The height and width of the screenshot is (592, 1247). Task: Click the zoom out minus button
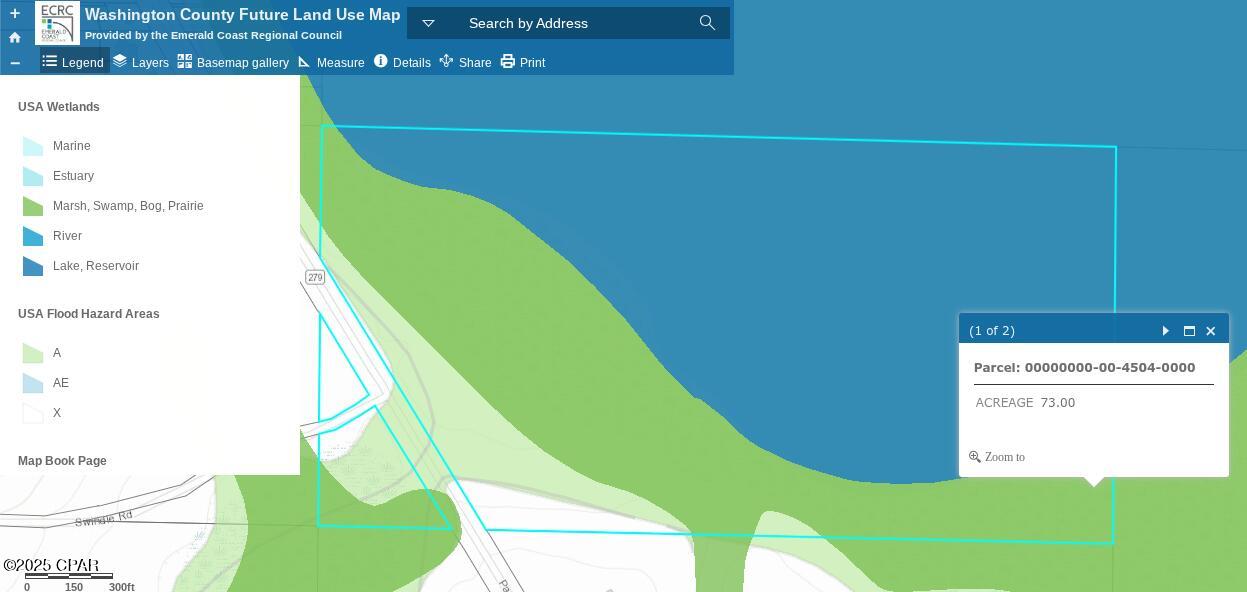(x=14, y=63)
